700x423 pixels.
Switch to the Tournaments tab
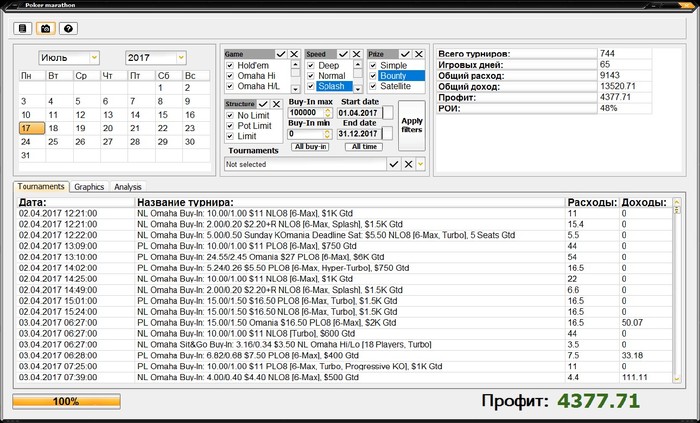(x=41, y=187)
